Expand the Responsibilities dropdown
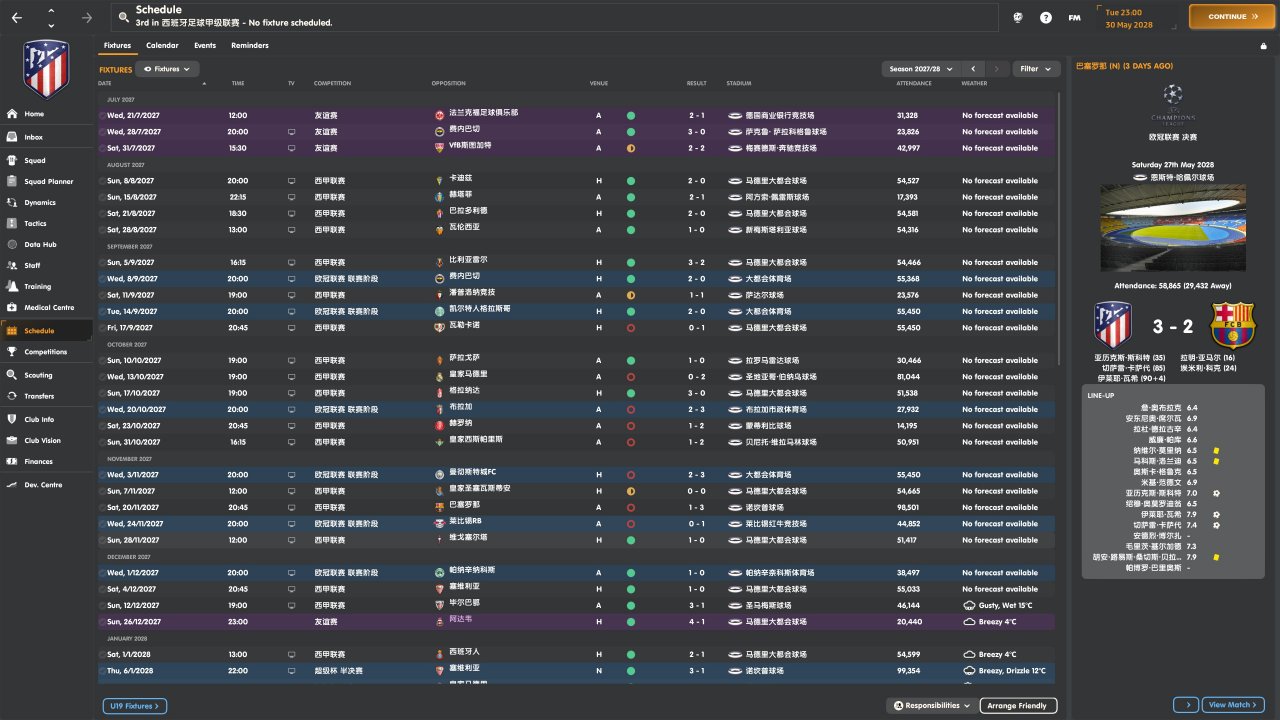This screenshot has width=1280, height=720. click(x=931, y=706)
